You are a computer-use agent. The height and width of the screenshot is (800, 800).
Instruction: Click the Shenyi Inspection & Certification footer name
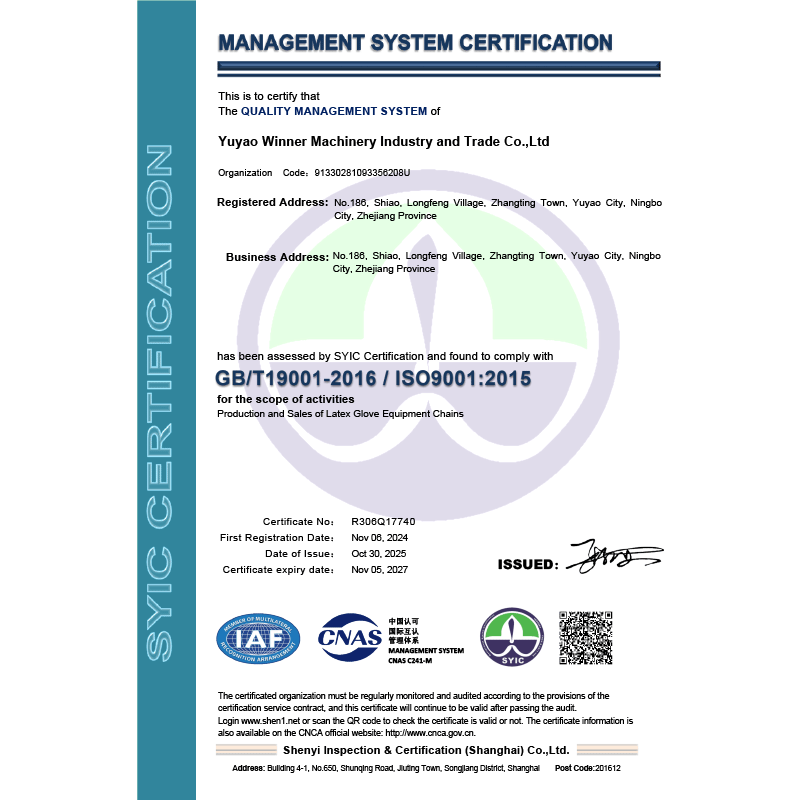point(425,750)
